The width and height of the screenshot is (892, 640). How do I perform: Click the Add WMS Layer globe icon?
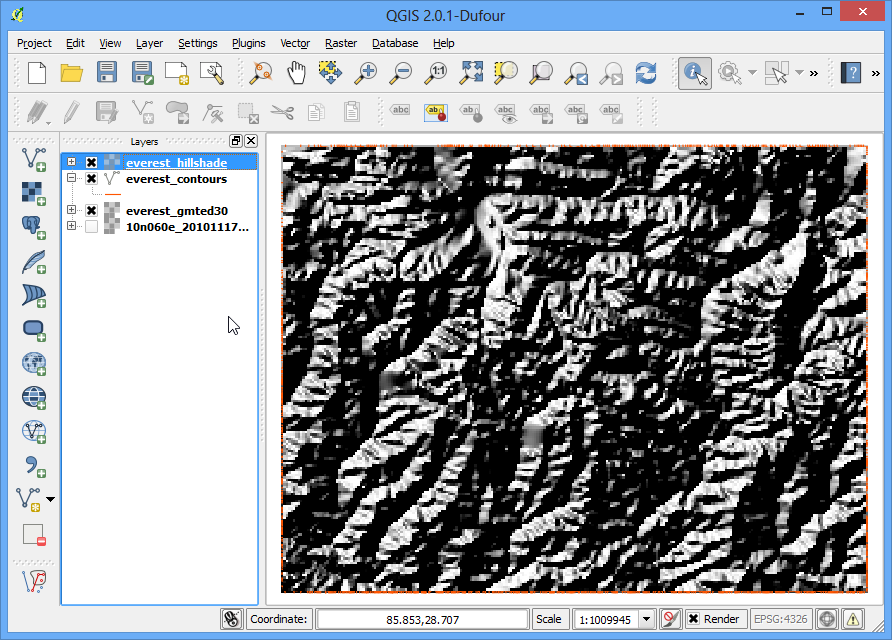[x=34, y=364]
